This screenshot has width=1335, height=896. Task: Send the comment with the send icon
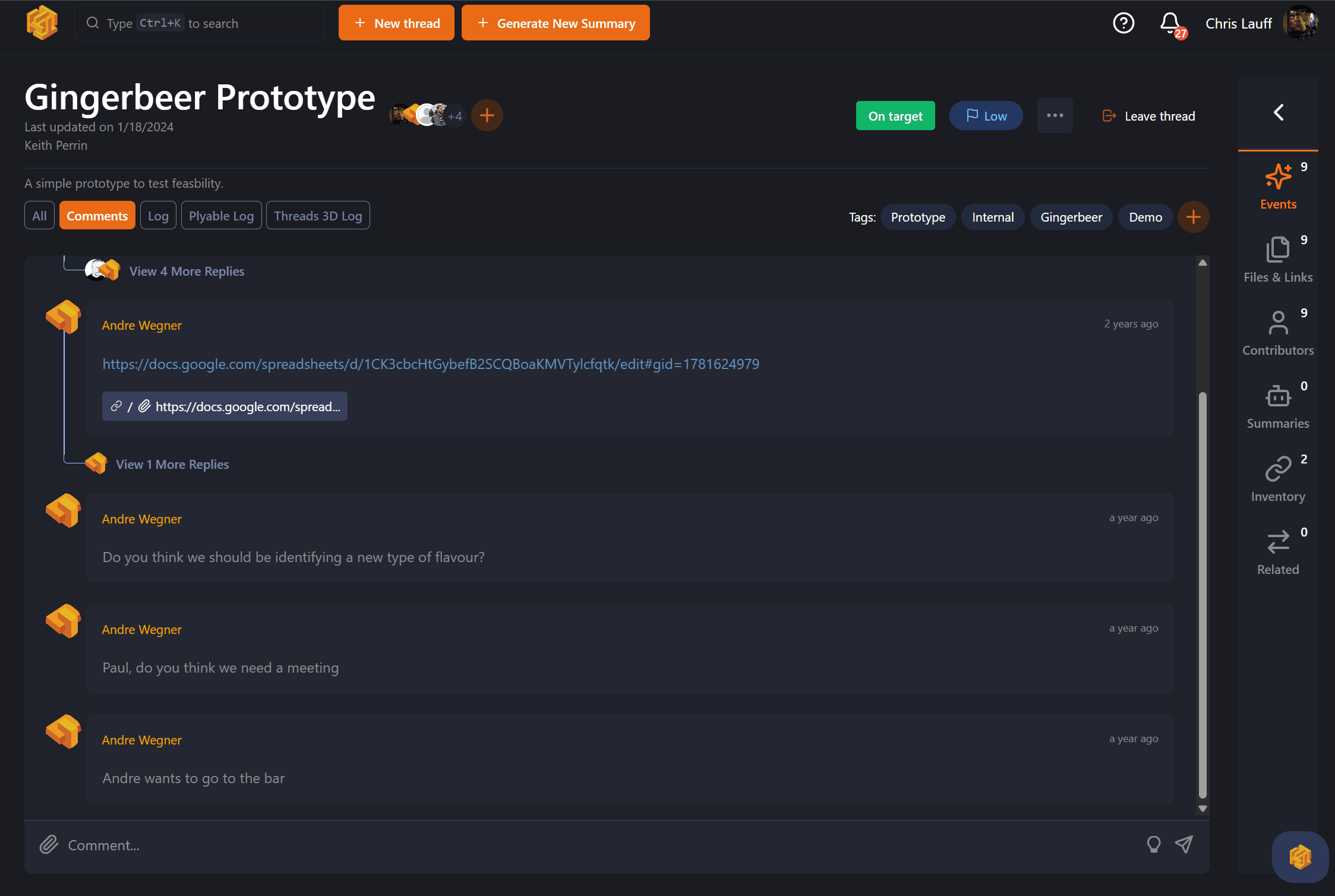click(1183, 844)
